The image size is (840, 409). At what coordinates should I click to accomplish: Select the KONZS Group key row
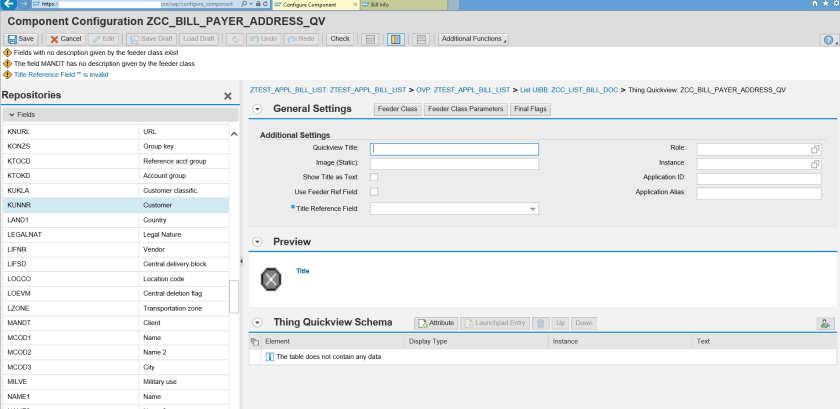pyautogui.click(x=116, y=146)
